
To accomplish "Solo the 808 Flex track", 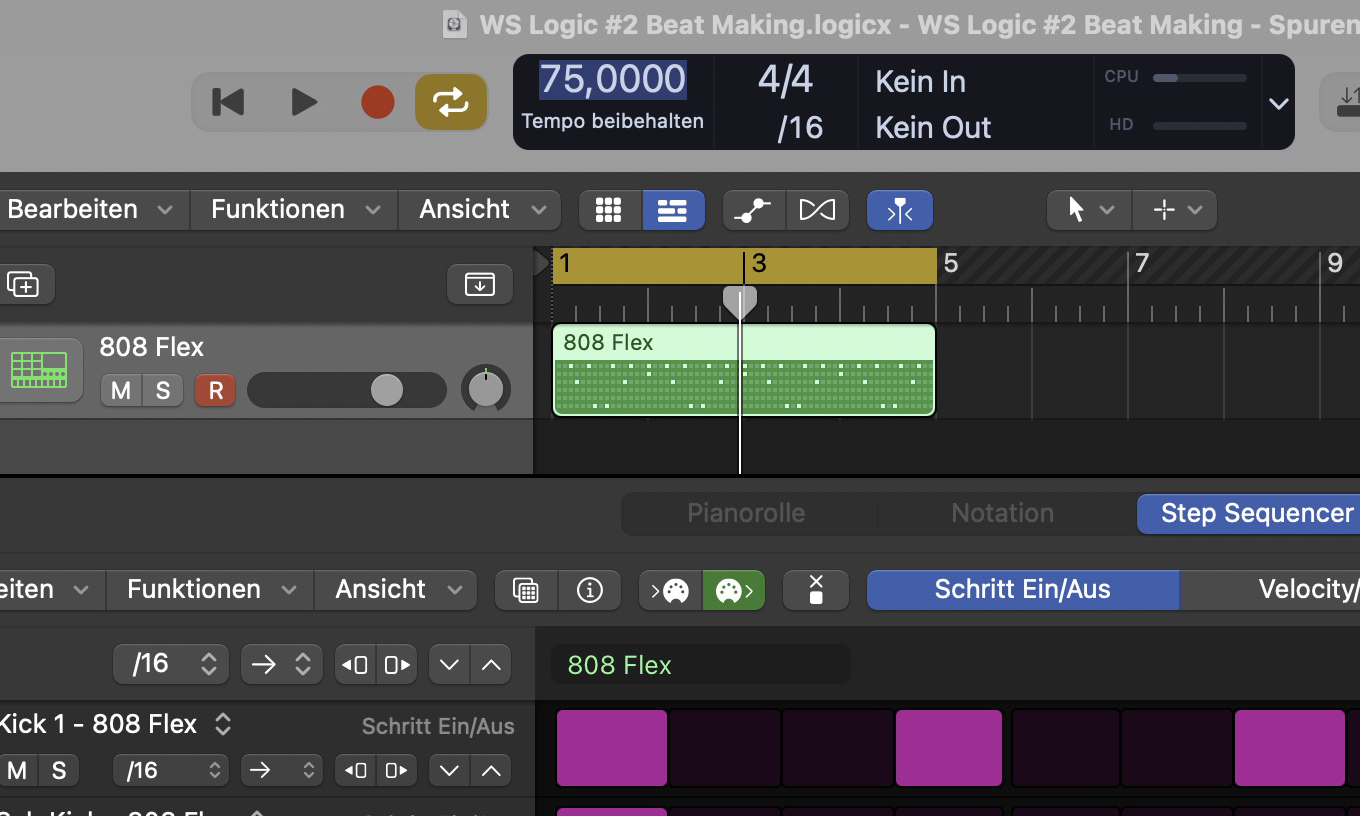I will [163, 390].
